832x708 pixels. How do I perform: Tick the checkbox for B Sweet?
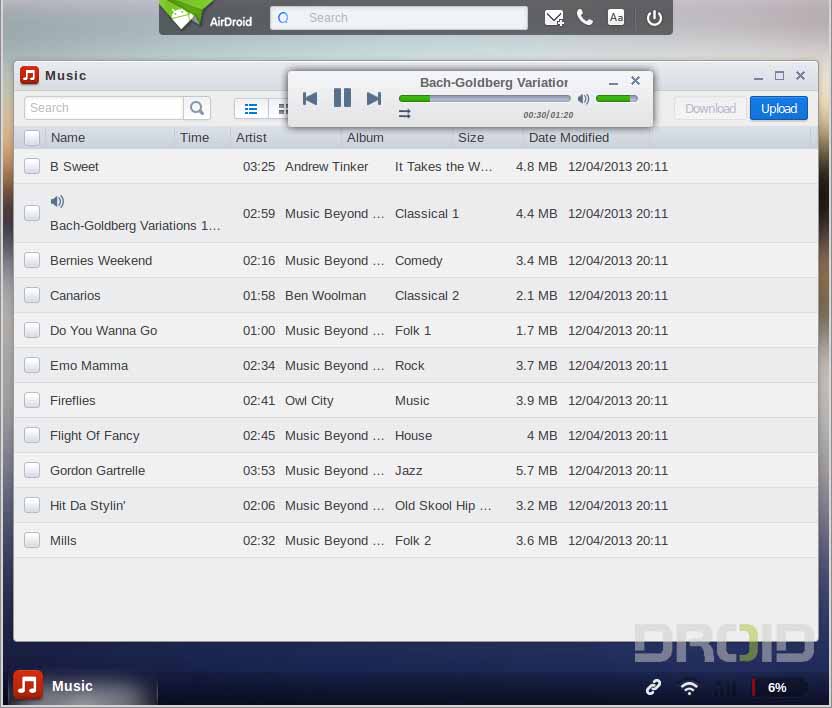click(32, 166)
